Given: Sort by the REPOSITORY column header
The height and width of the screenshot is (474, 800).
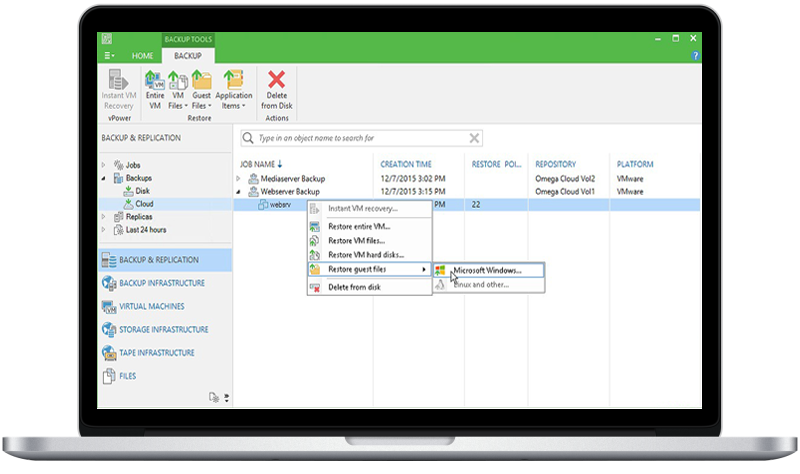Looking at the screenshot, I should (555, 164).
